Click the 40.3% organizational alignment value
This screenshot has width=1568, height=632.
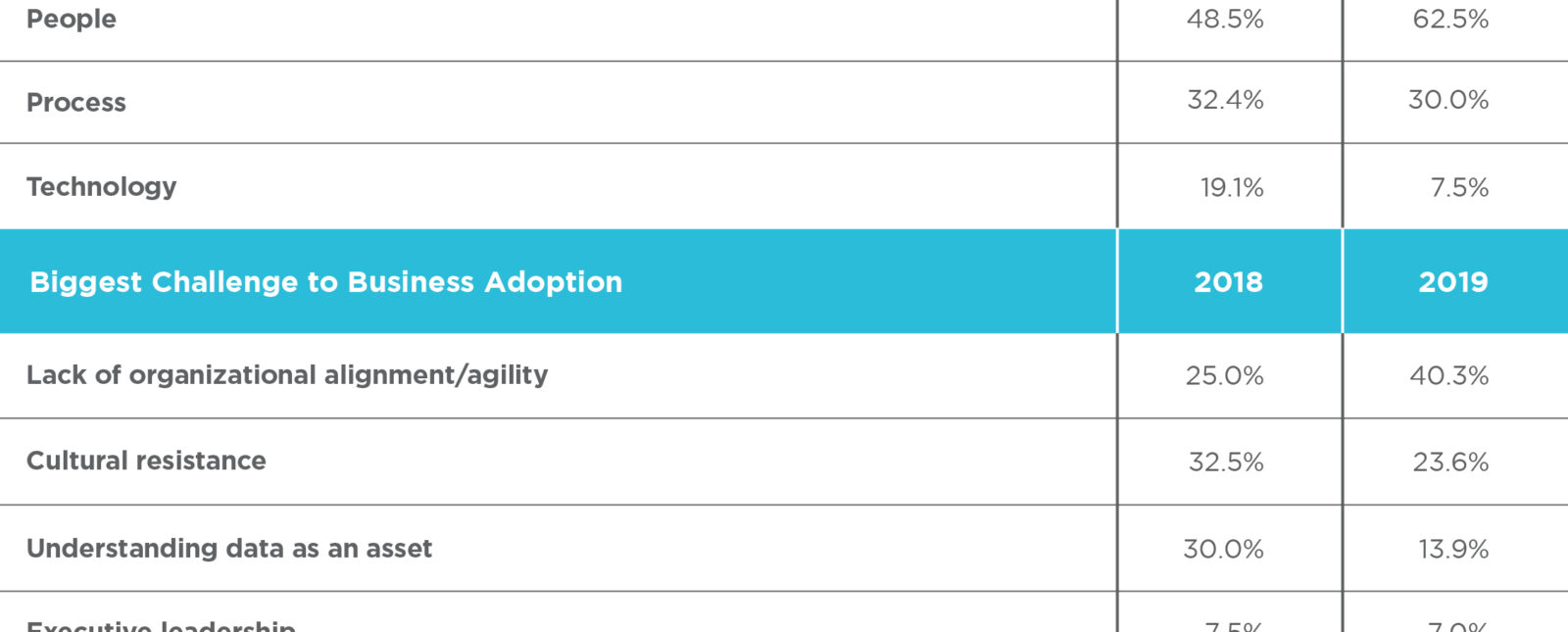(1449, 375)
